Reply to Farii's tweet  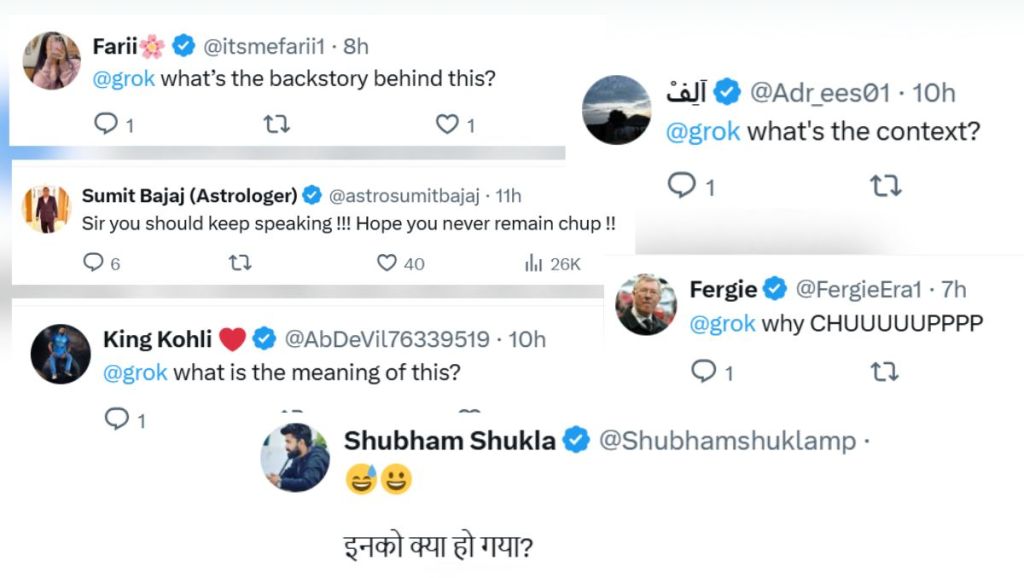tap(105, 124)
